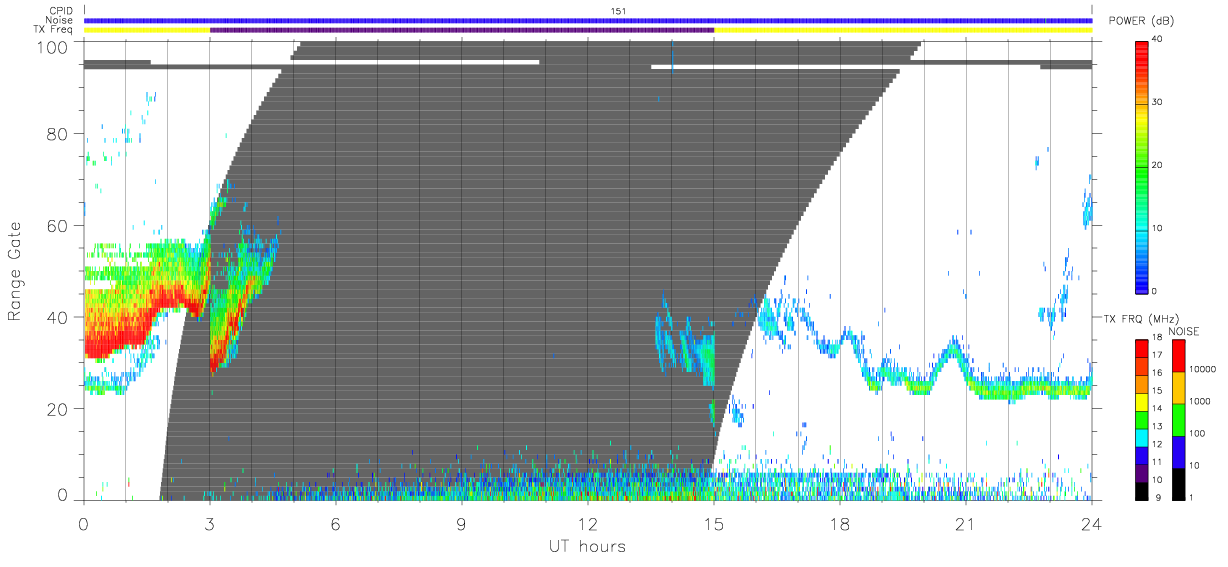Click the 80 tick on Range Gate axis
This screenshot has height=567, width=1228.
[59, 133]
